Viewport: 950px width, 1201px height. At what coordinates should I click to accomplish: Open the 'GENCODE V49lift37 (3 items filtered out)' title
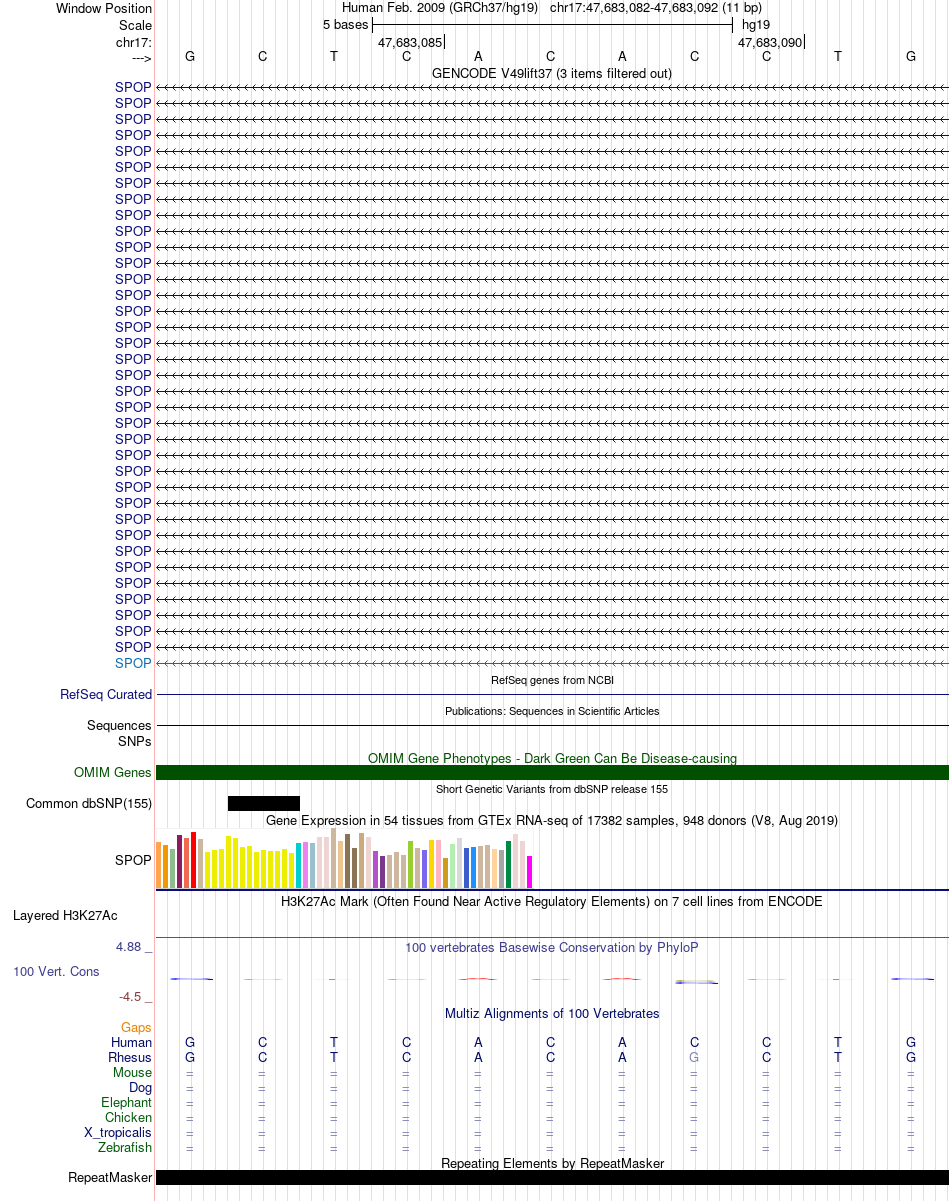552,73
